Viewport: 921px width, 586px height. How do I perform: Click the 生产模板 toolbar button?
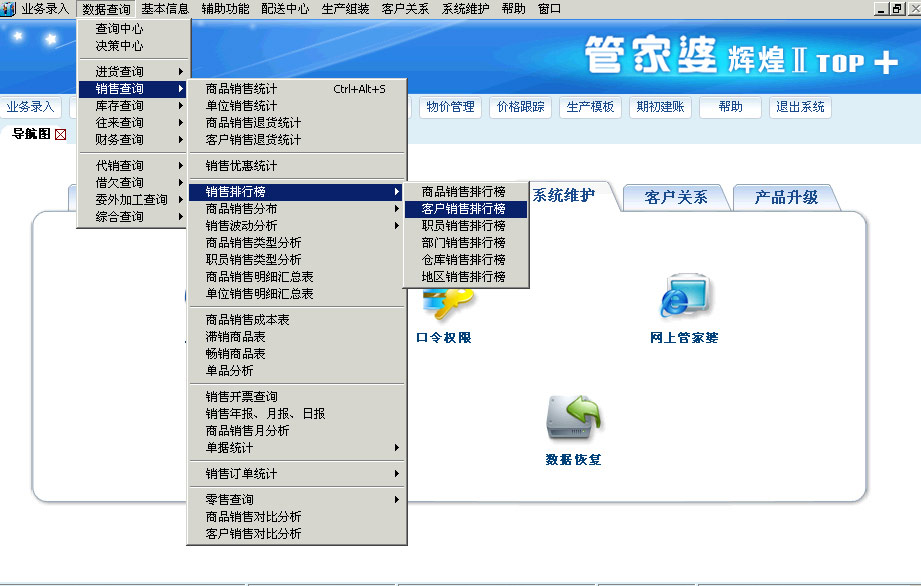590,107
